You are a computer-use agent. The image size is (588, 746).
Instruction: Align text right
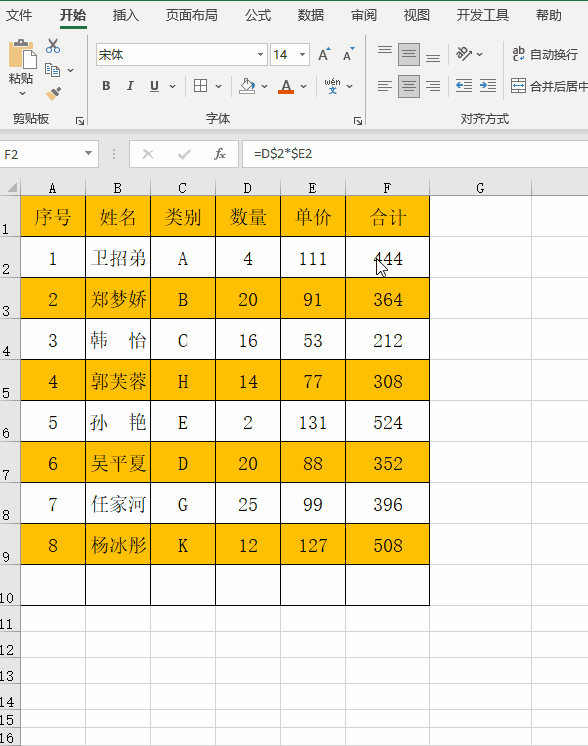432,86
